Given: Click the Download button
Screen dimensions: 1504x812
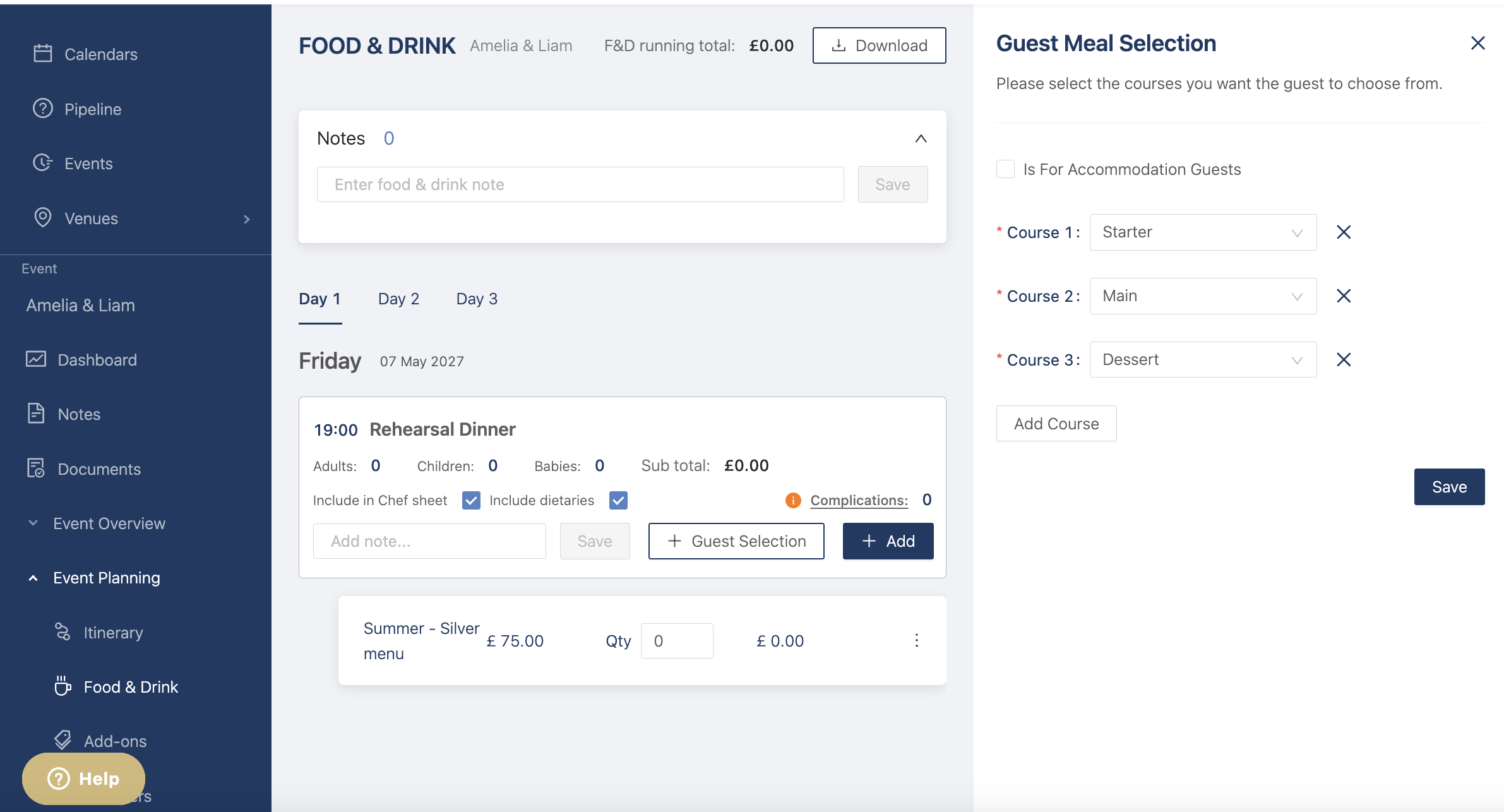Looking at the screenshot, I should click(x=879, y=45).
